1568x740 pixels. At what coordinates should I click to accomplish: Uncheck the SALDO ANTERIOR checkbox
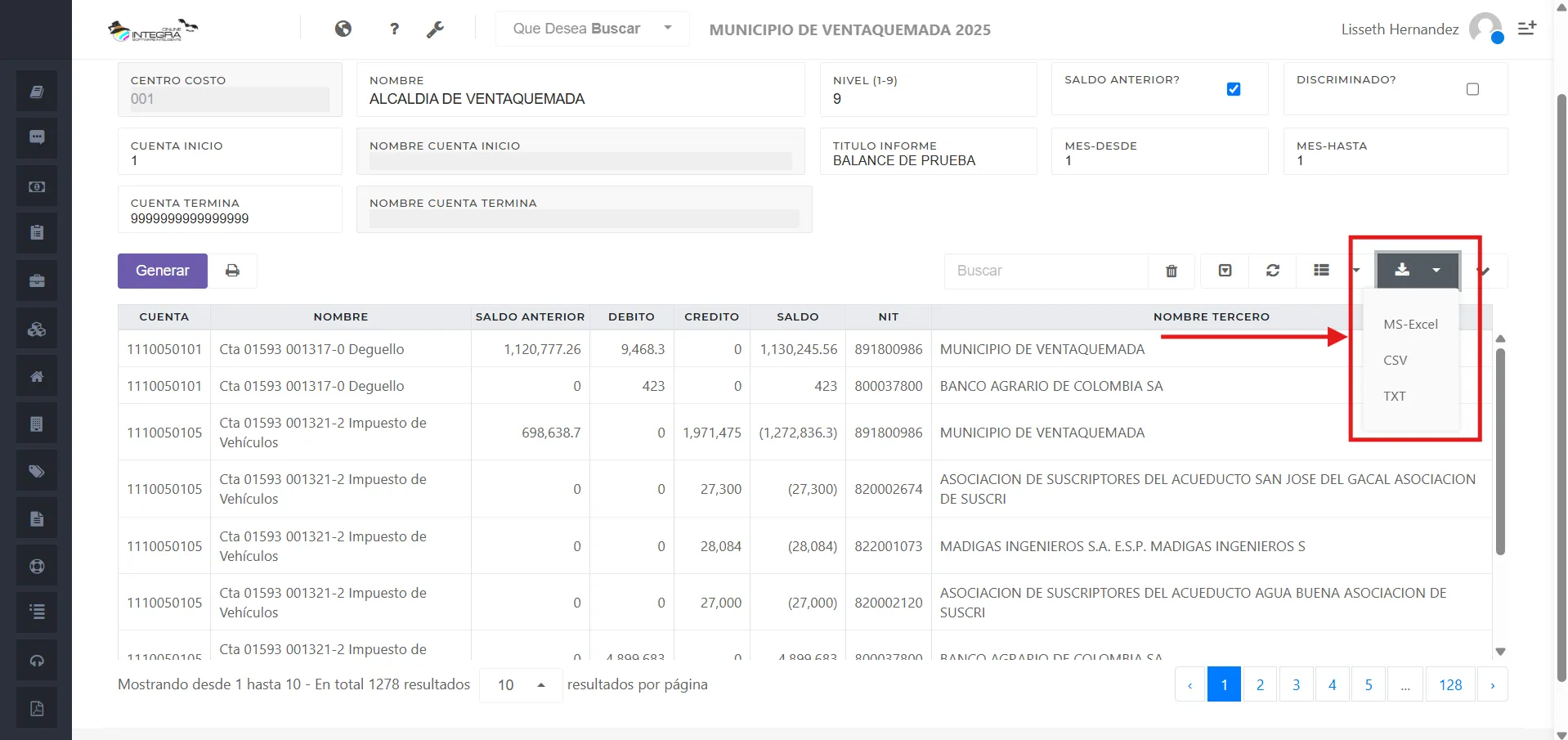click(1234, 89)
